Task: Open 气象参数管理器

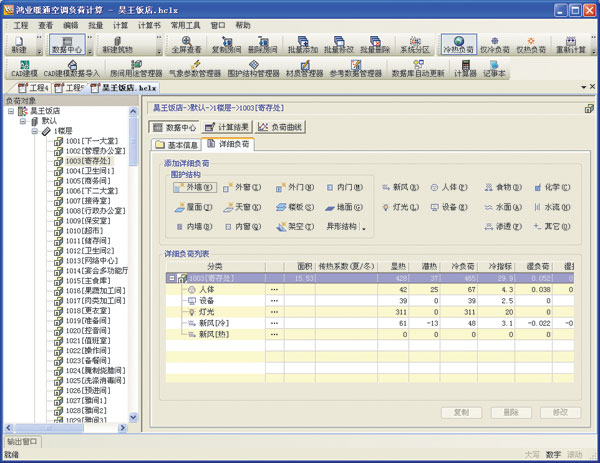Action: click(195, 68)
